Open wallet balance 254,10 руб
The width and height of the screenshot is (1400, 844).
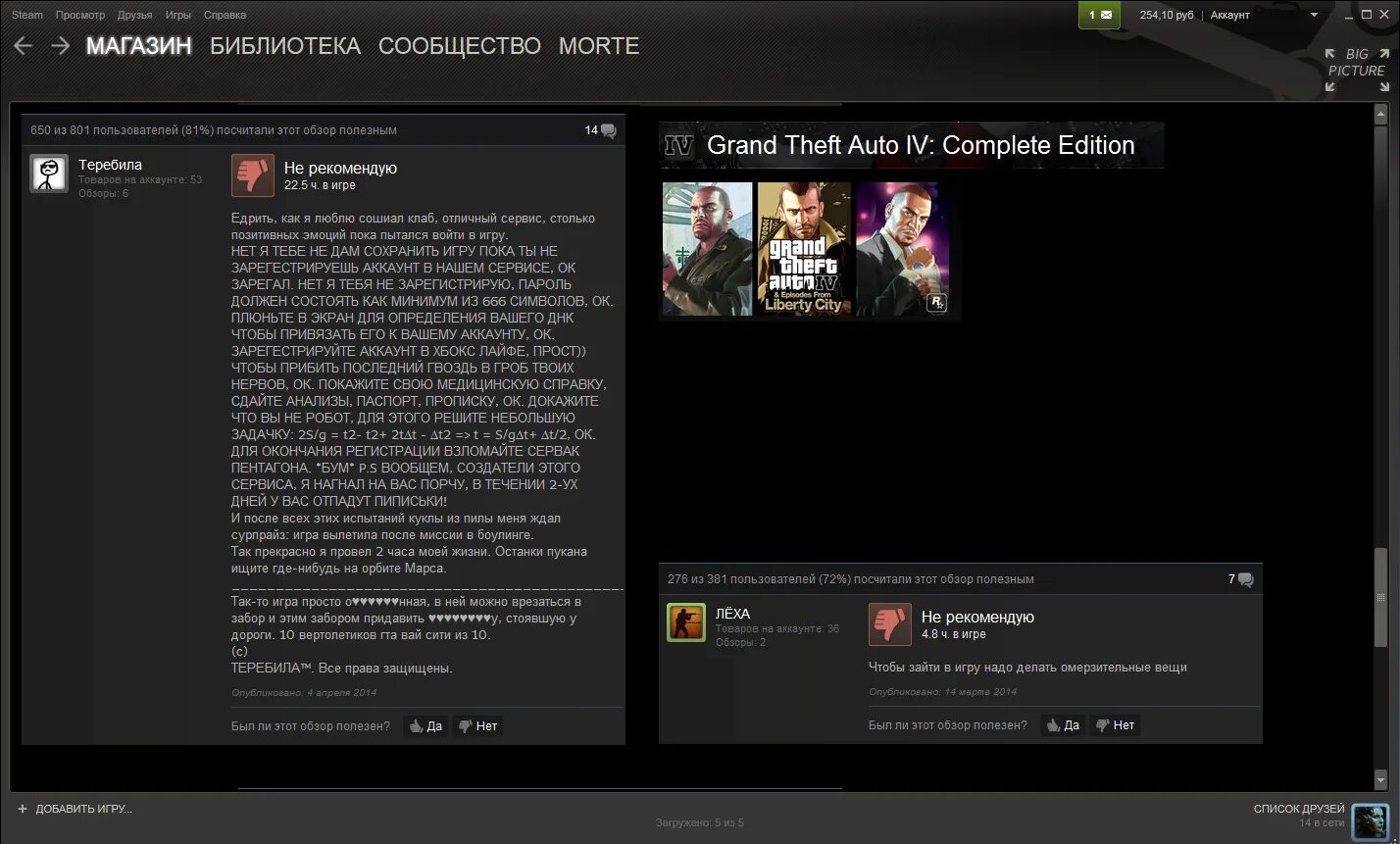coord(1167,15)
